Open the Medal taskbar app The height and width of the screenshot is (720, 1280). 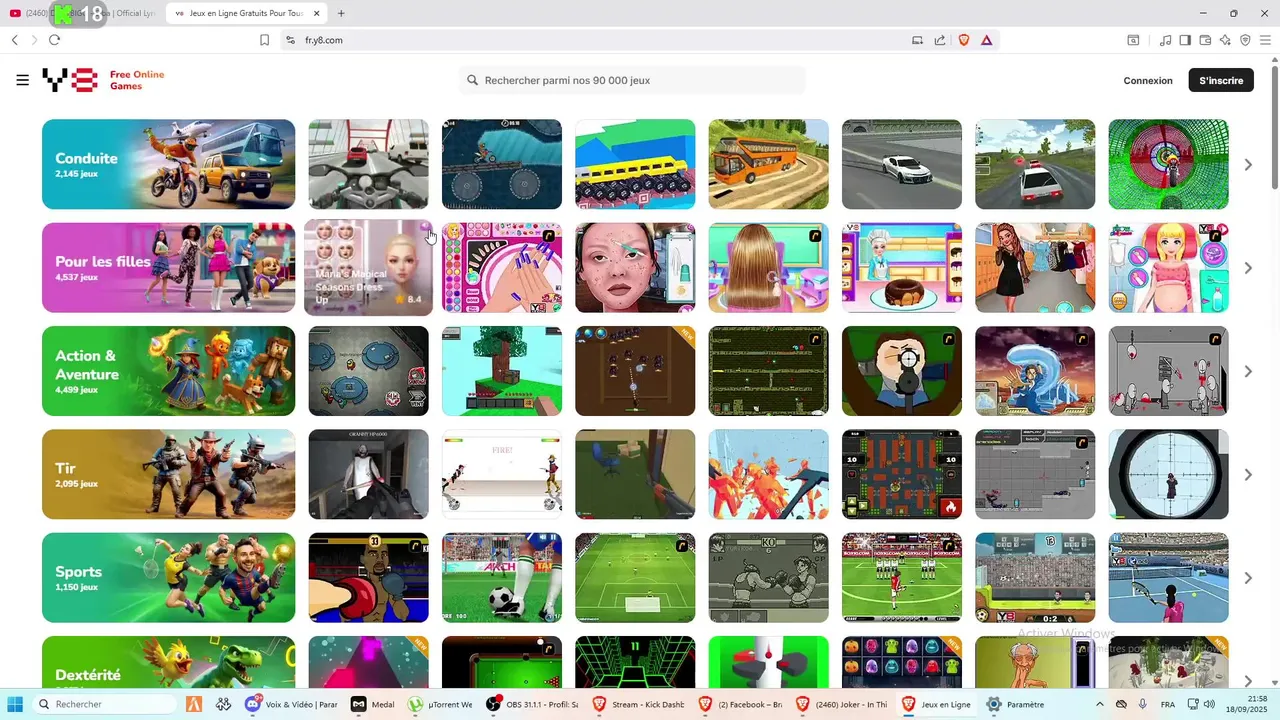[373, 704]
